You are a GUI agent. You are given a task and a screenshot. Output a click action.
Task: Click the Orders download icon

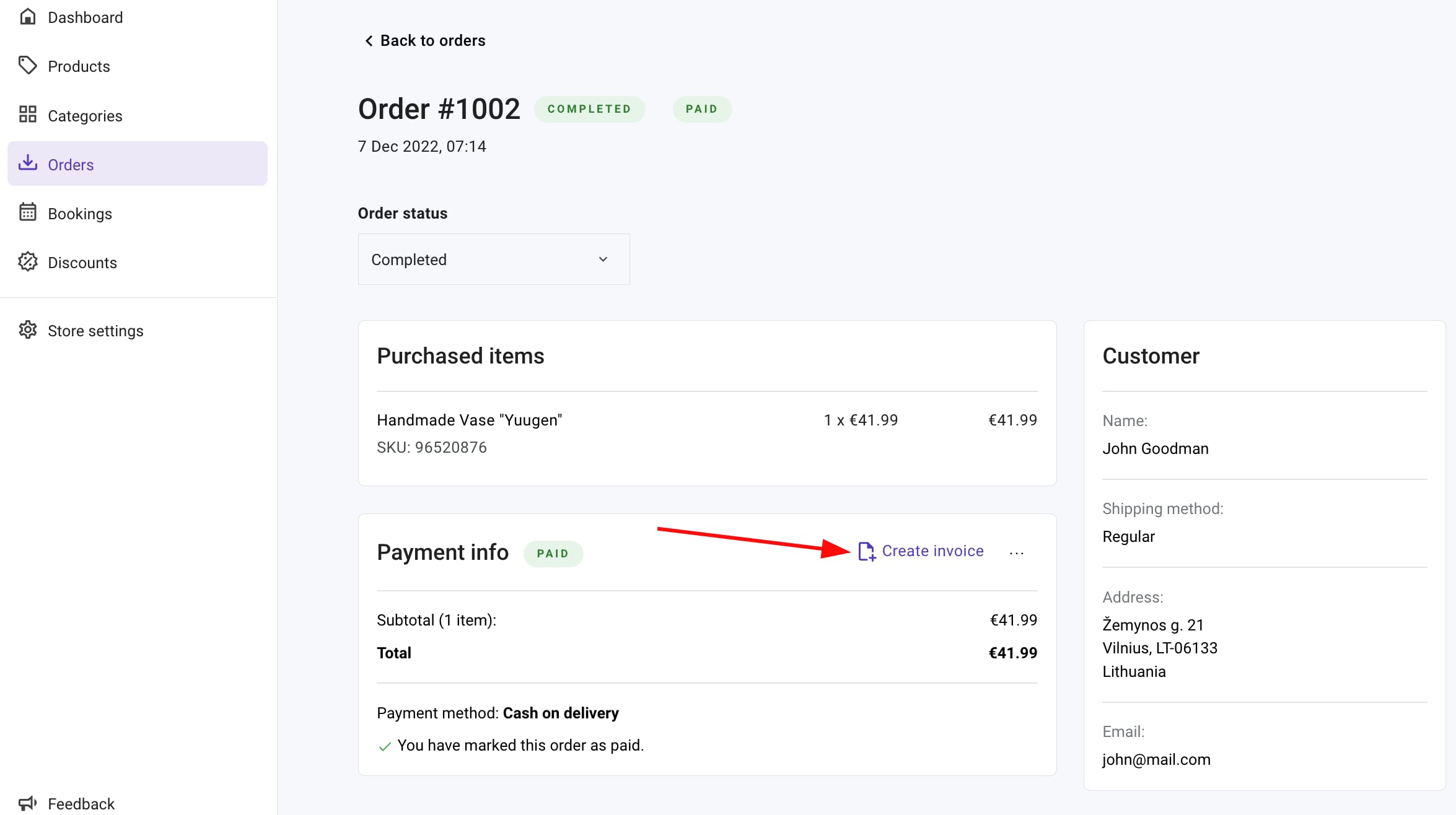coord(28,163)
